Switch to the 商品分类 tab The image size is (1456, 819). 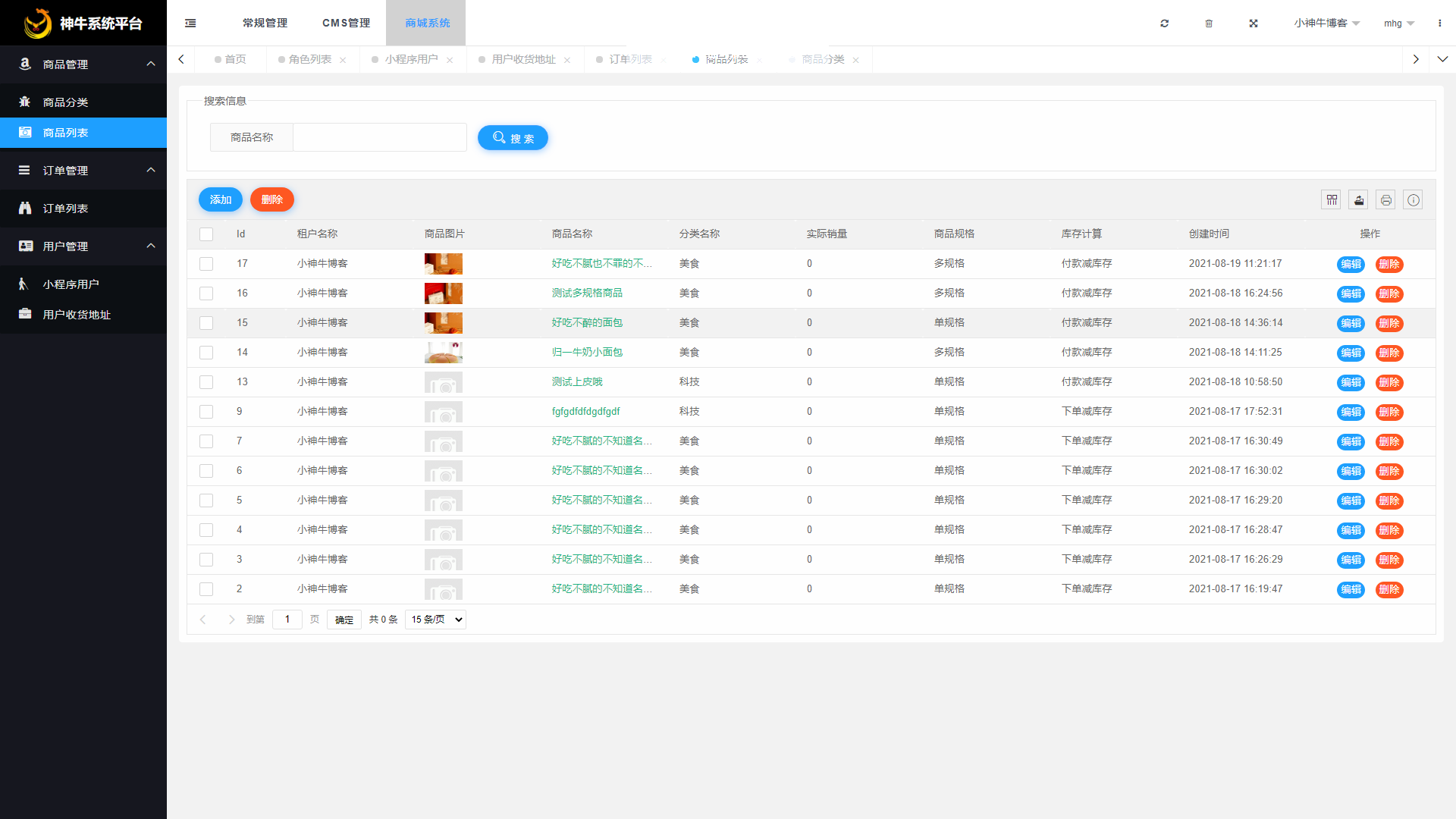pyautogui.click(x=823, y=59)
